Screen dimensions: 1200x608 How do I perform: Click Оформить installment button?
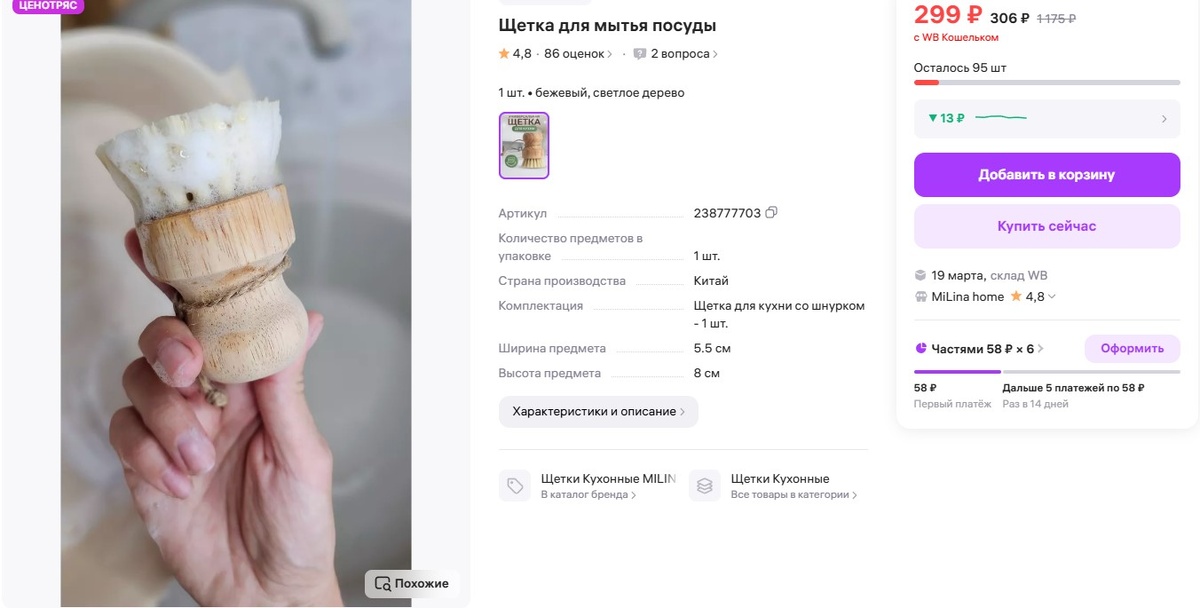point(1132,349)
